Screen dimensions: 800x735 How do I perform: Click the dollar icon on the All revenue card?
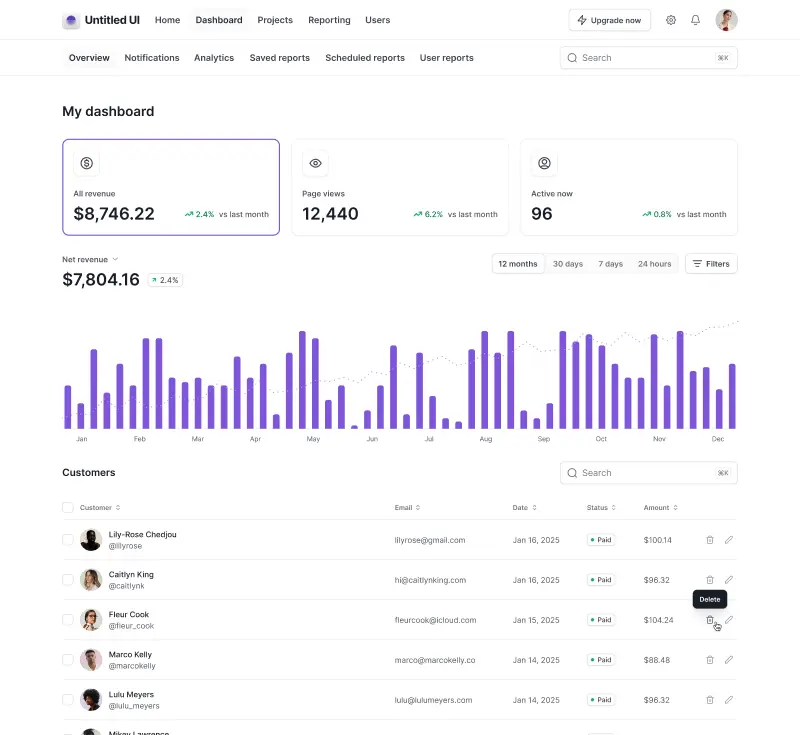tap(87, 163)
